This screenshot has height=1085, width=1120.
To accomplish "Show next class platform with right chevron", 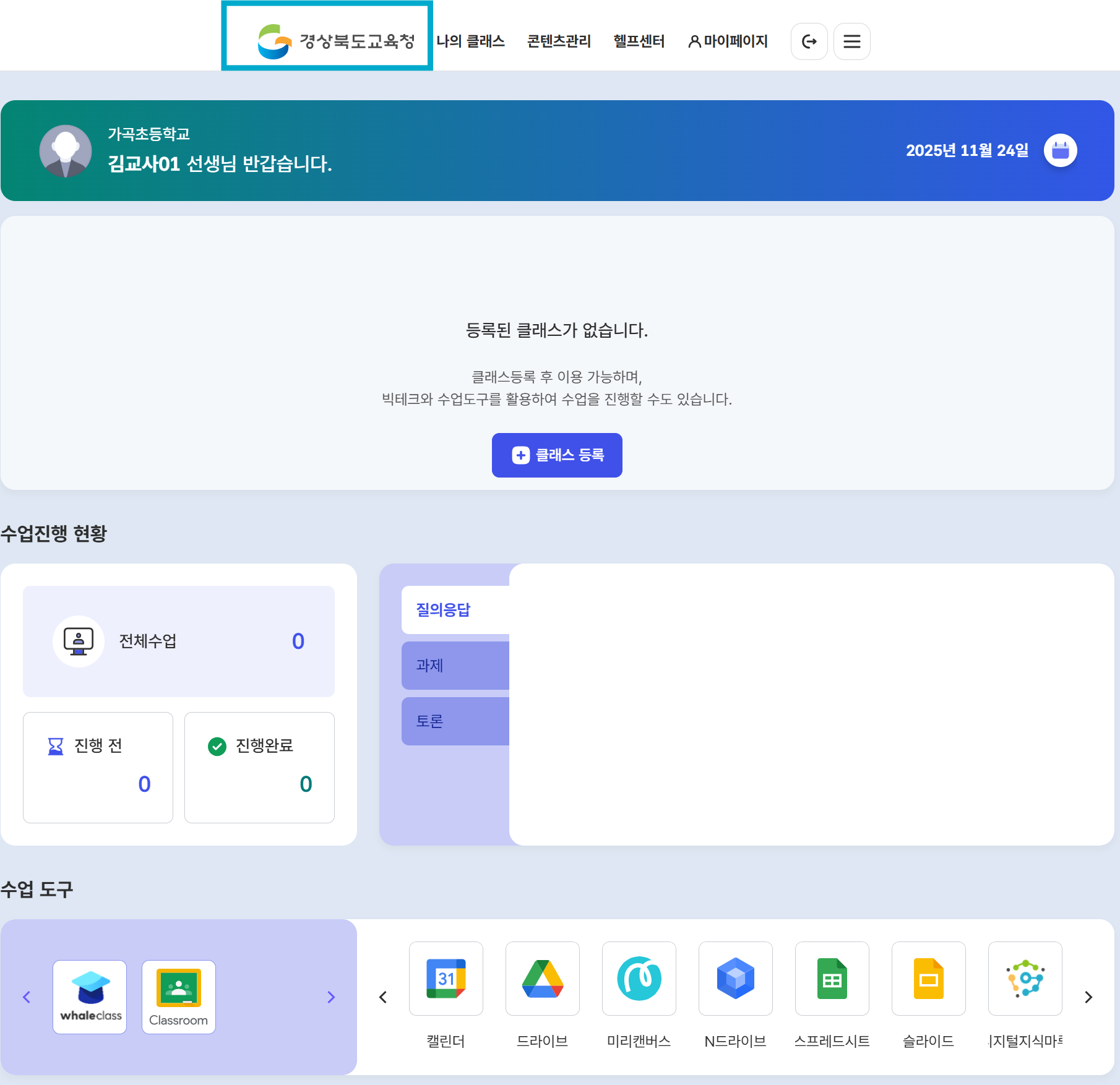I will [x=331, y=997].
